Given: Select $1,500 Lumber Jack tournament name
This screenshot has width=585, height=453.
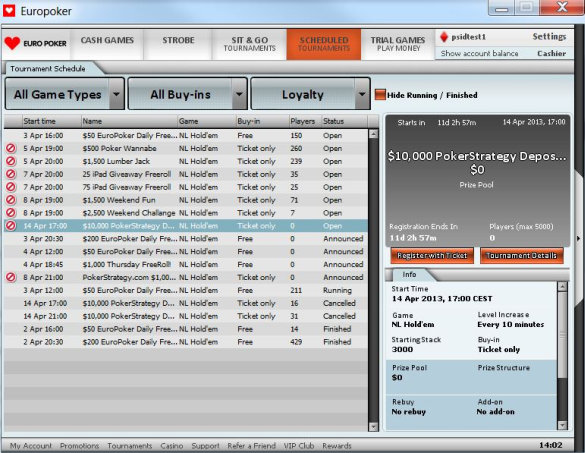Looking at the screenshot, I should coord(116,161).
